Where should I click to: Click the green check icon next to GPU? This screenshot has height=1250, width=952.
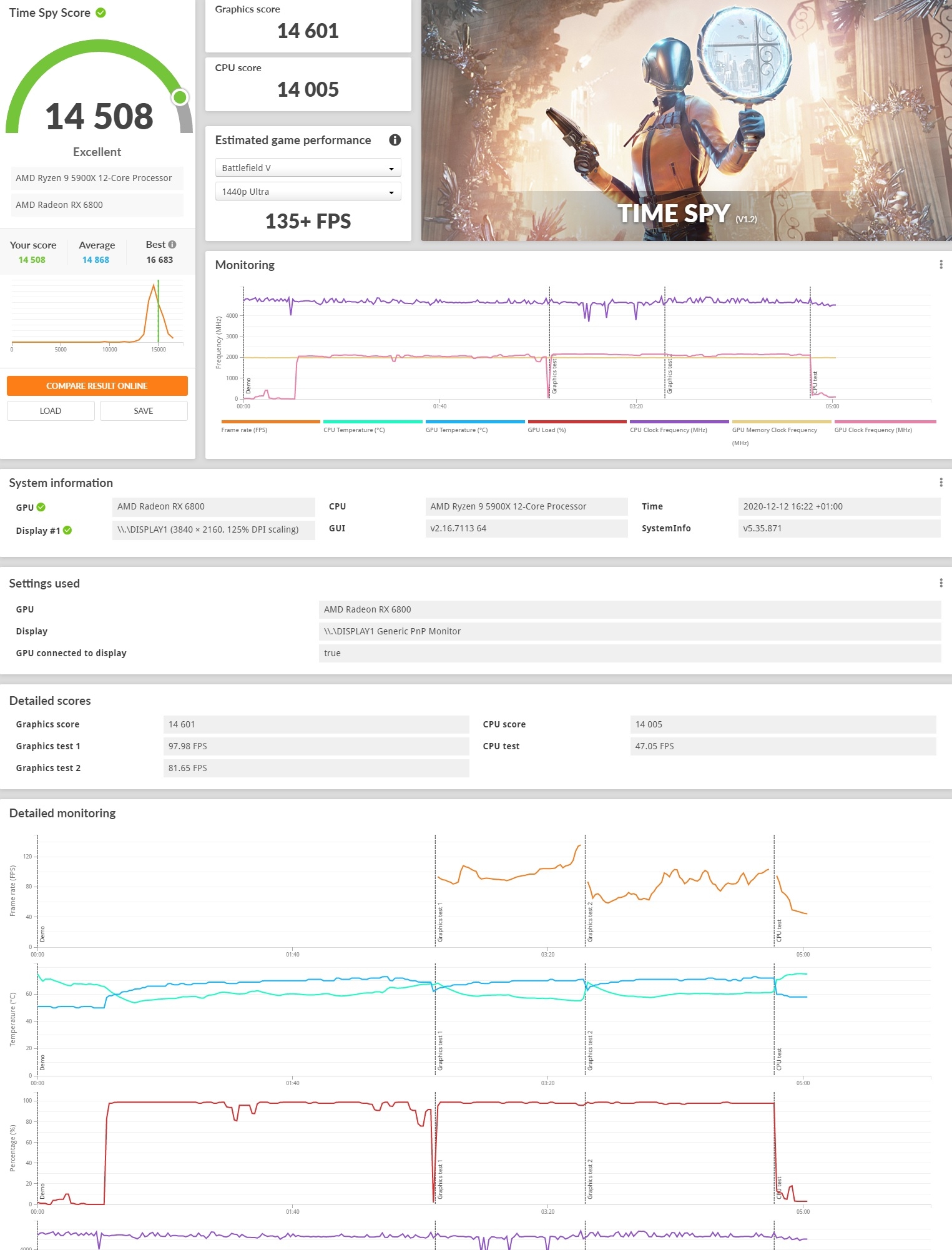[41, 507]
